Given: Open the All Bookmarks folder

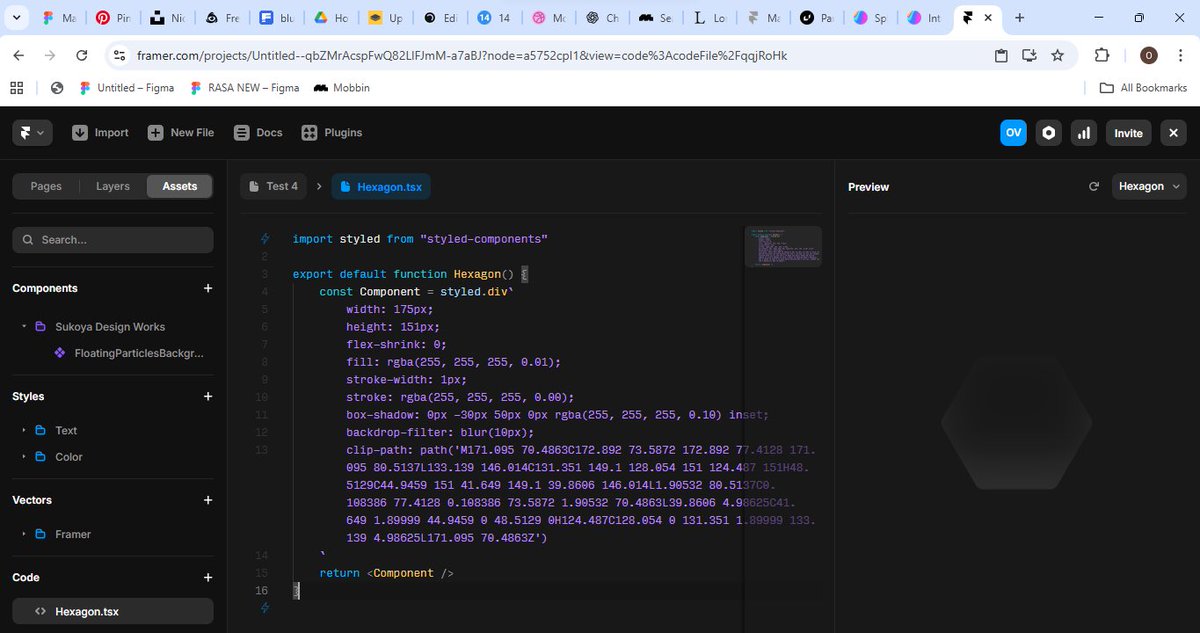Looking at the screenshot, I should point(1143,88).
